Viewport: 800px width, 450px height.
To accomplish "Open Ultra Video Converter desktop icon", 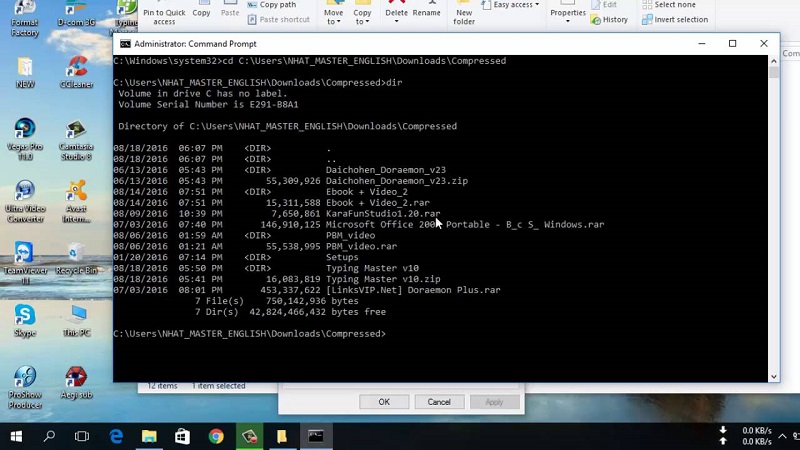I will (25, 202).
